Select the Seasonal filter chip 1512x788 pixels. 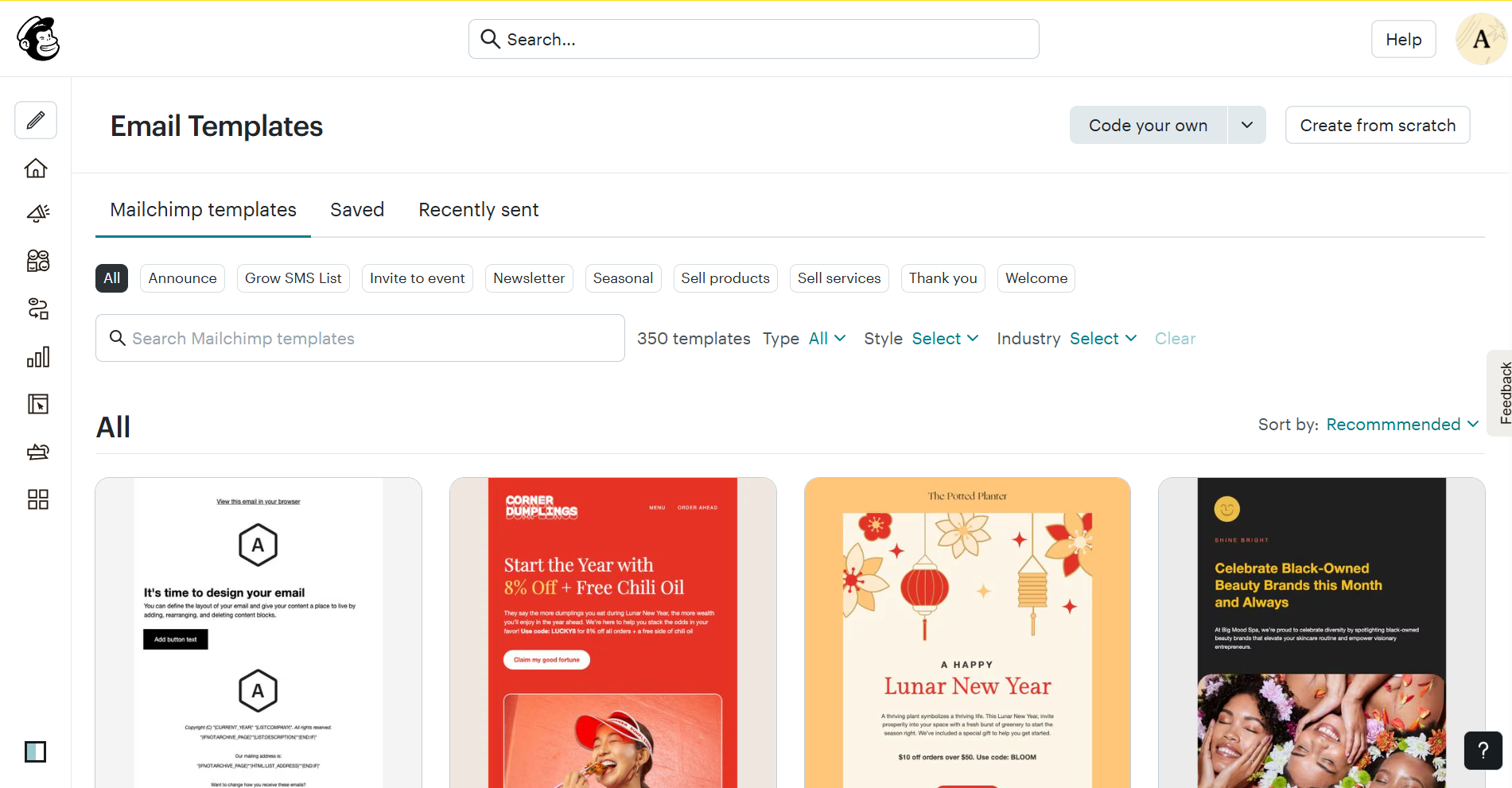[x=623, y=278]
